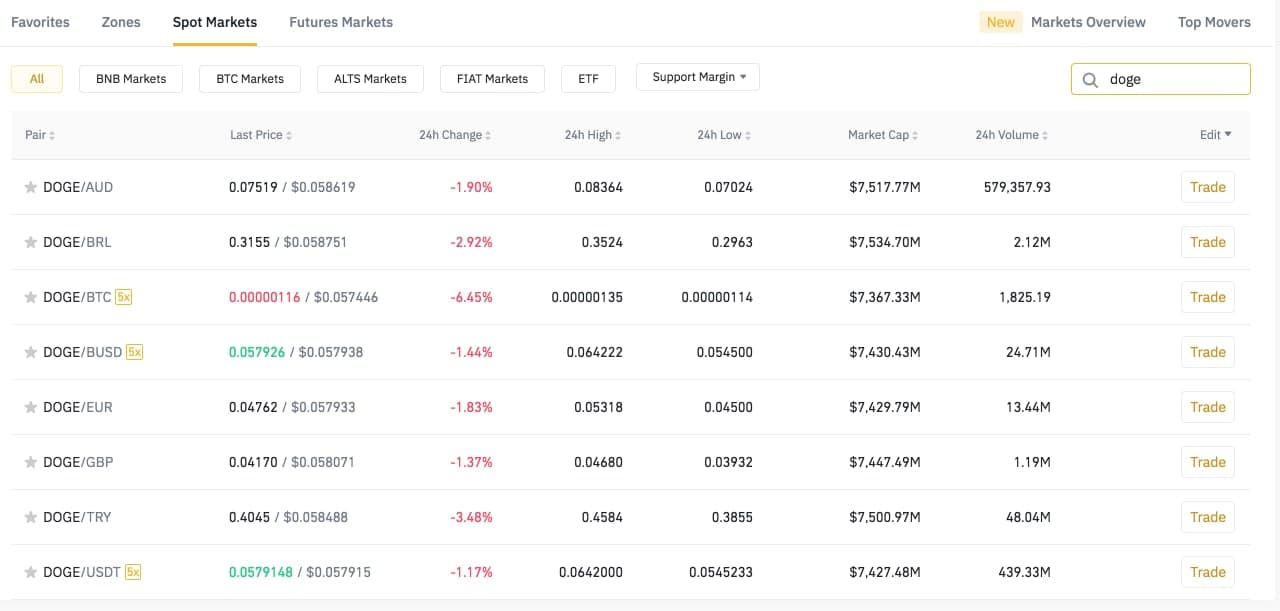
Task: Sort by 24h Volume column
Action: point(1013,135)
